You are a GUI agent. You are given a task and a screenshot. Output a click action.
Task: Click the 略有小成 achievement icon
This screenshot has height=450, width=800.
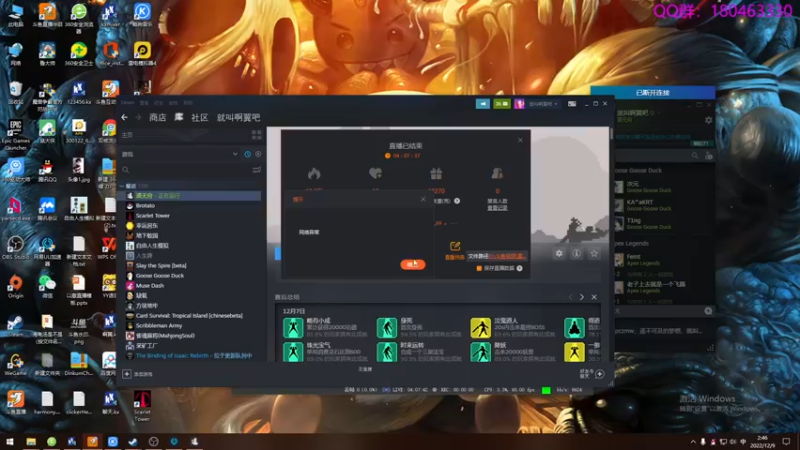pos(293,328)
